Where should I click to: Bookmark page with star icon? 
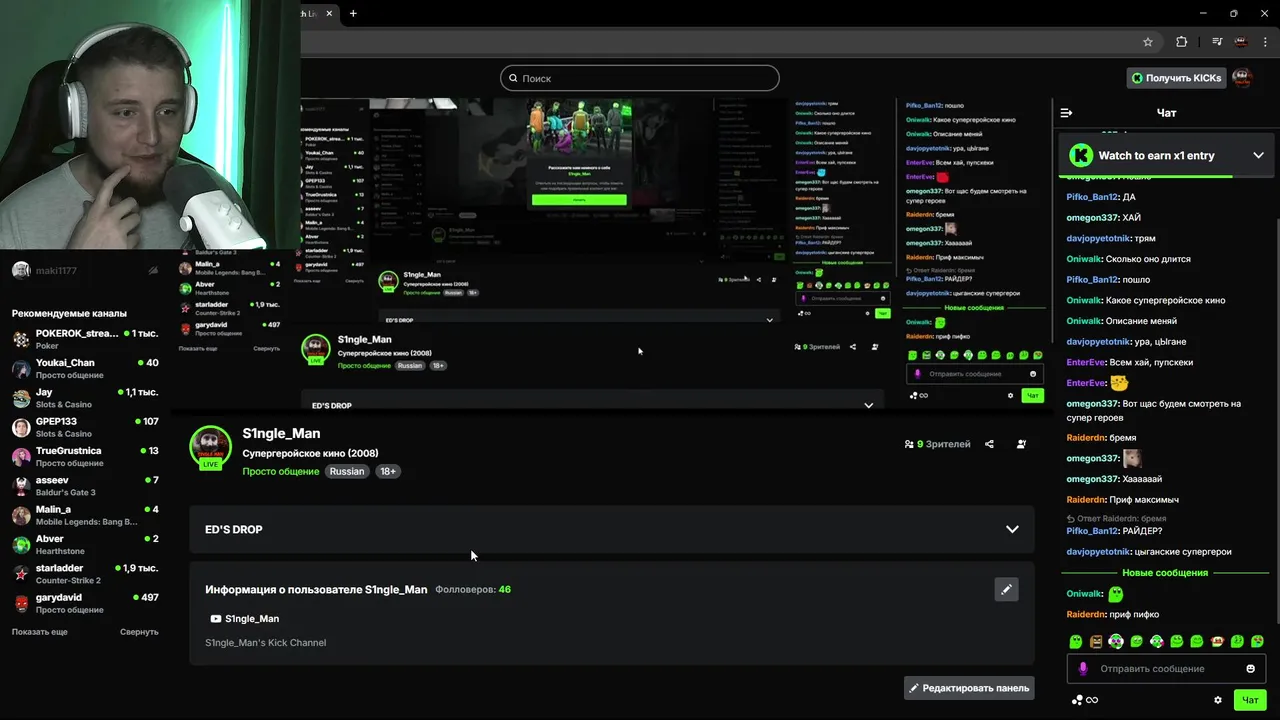point(1148,42)
